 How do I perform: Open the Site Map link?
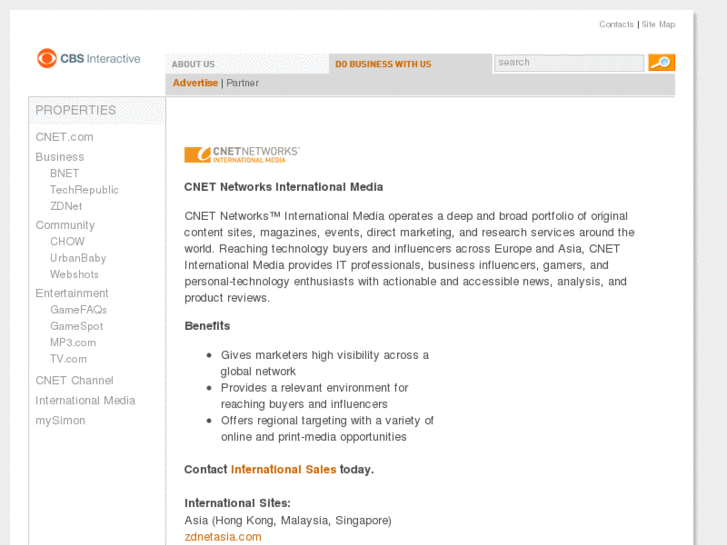(658, 24)
